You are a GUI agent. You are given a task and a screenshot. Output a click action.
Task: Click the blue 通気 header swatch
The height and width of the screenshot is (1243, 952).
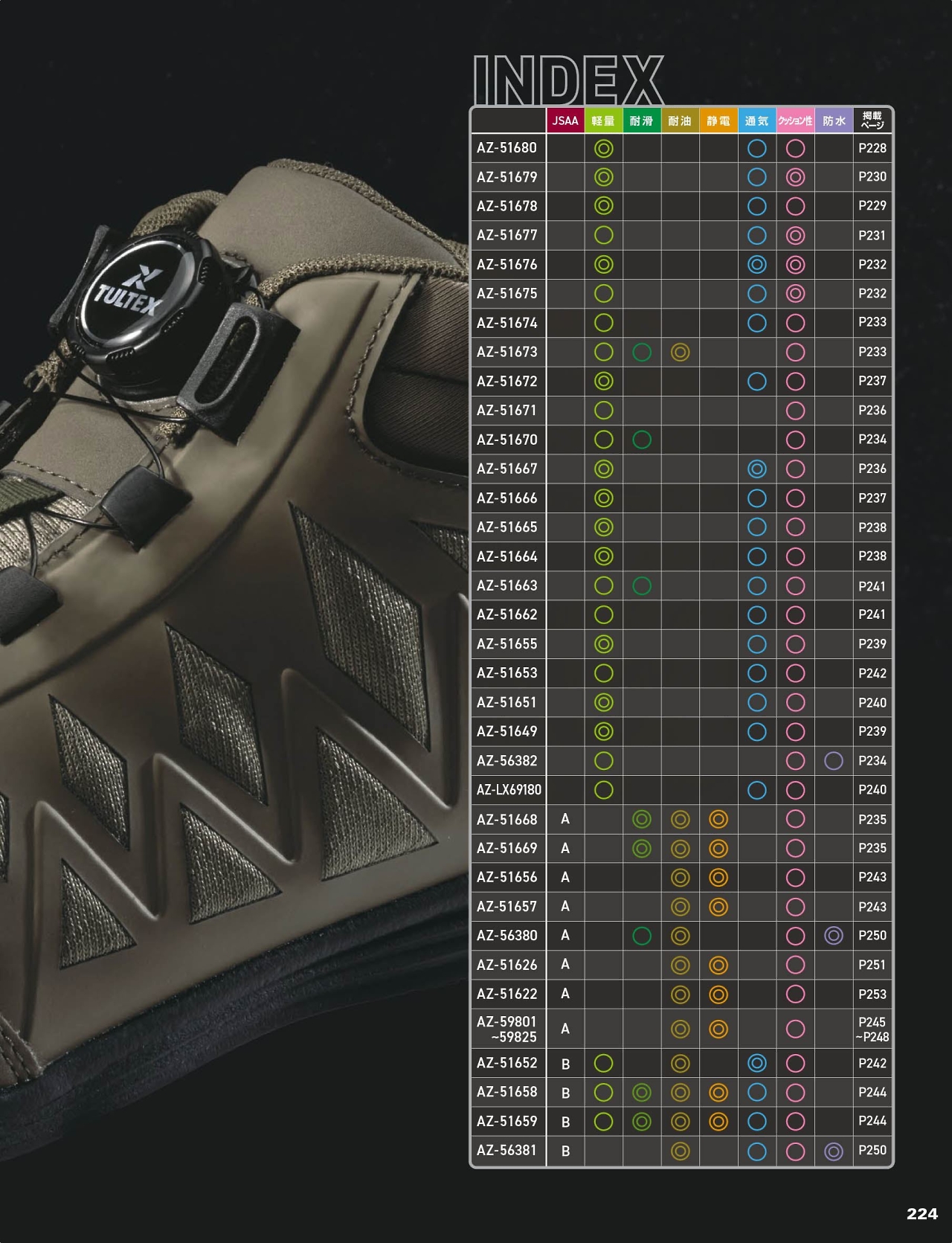tap(756, 121)
